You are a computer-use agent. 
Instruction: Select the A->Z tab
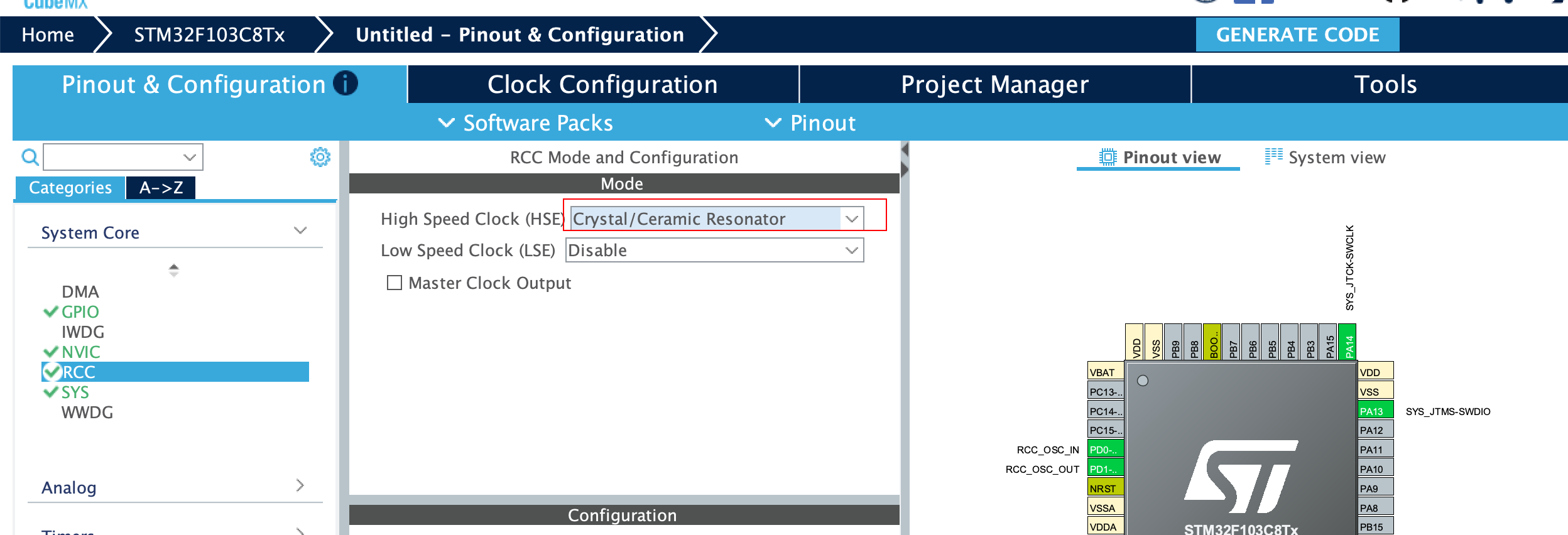161,188
